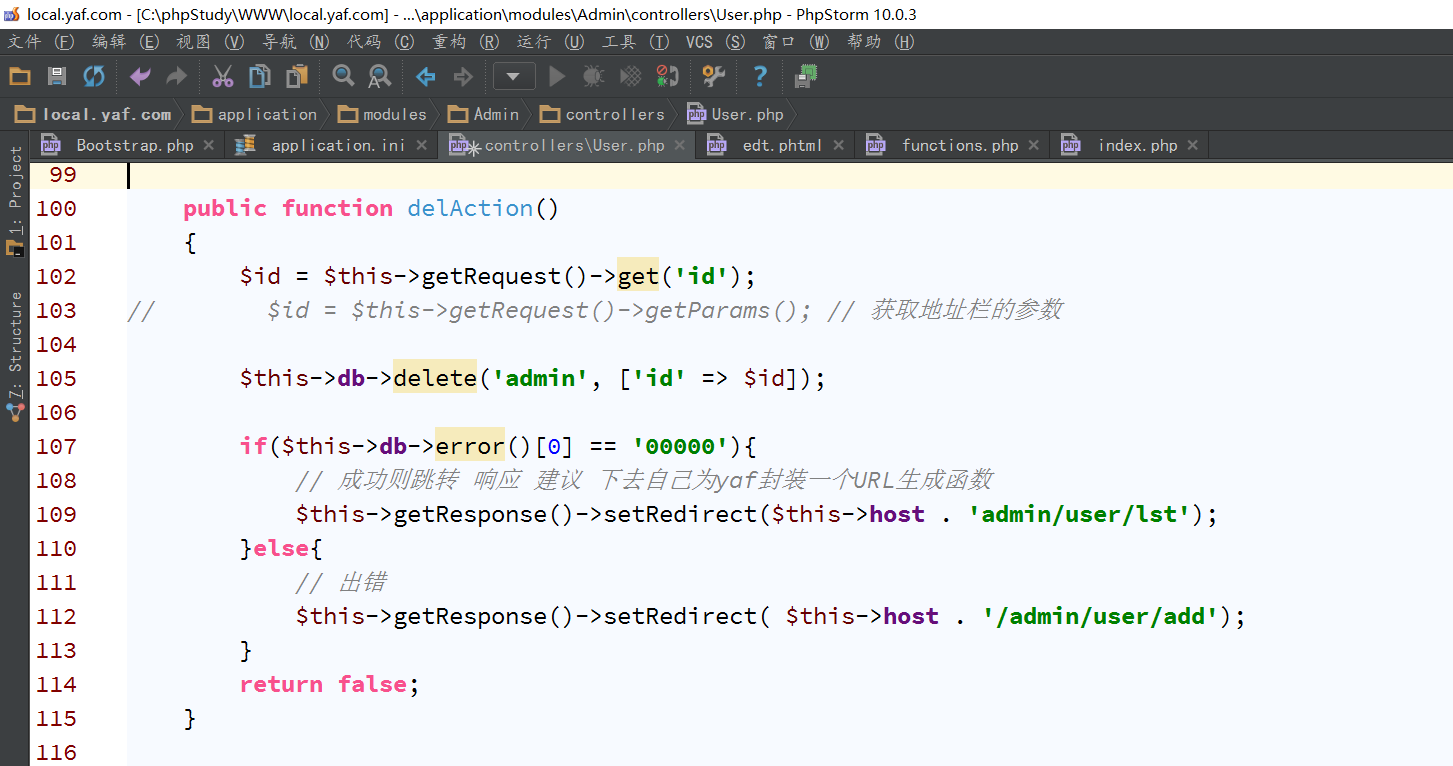This screenshot has height=766, width=1453.
Task: Click the Find magnifier icon
Action: click(x=343, y=76)
